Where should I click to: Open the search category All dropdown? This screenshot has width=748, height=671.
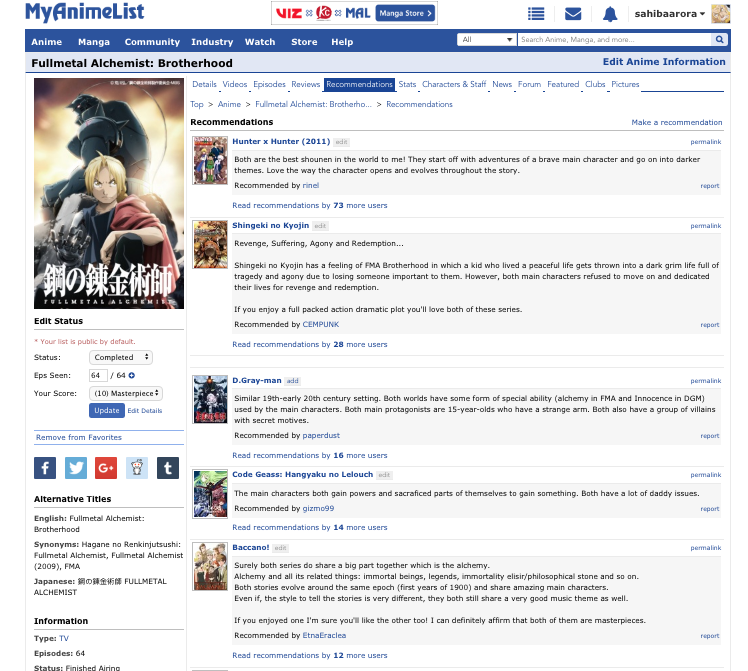487,40
